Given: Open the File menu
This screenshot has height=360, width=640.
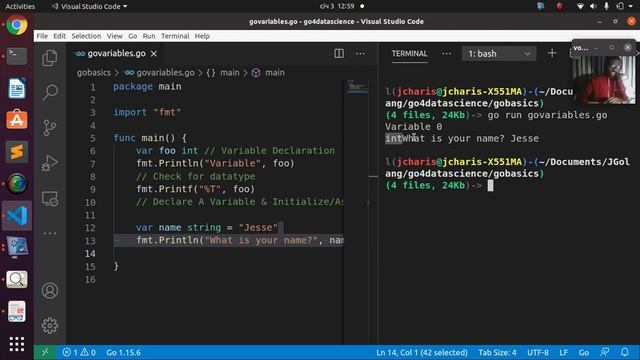Looking at the screenshot, I should click(42, 36).
